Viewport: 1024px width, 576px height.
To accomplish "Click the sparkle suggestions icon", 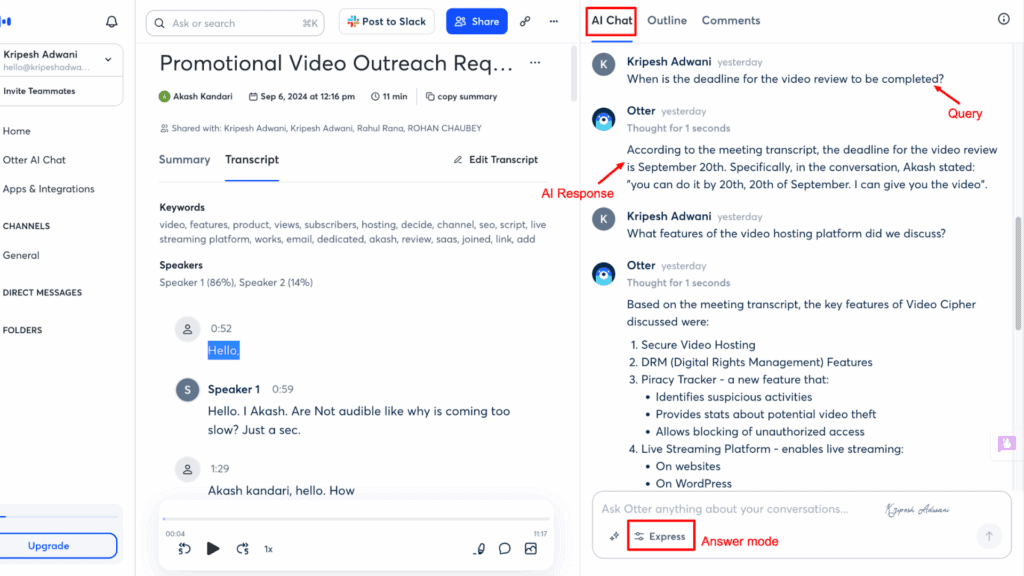I will coord(614,536).
